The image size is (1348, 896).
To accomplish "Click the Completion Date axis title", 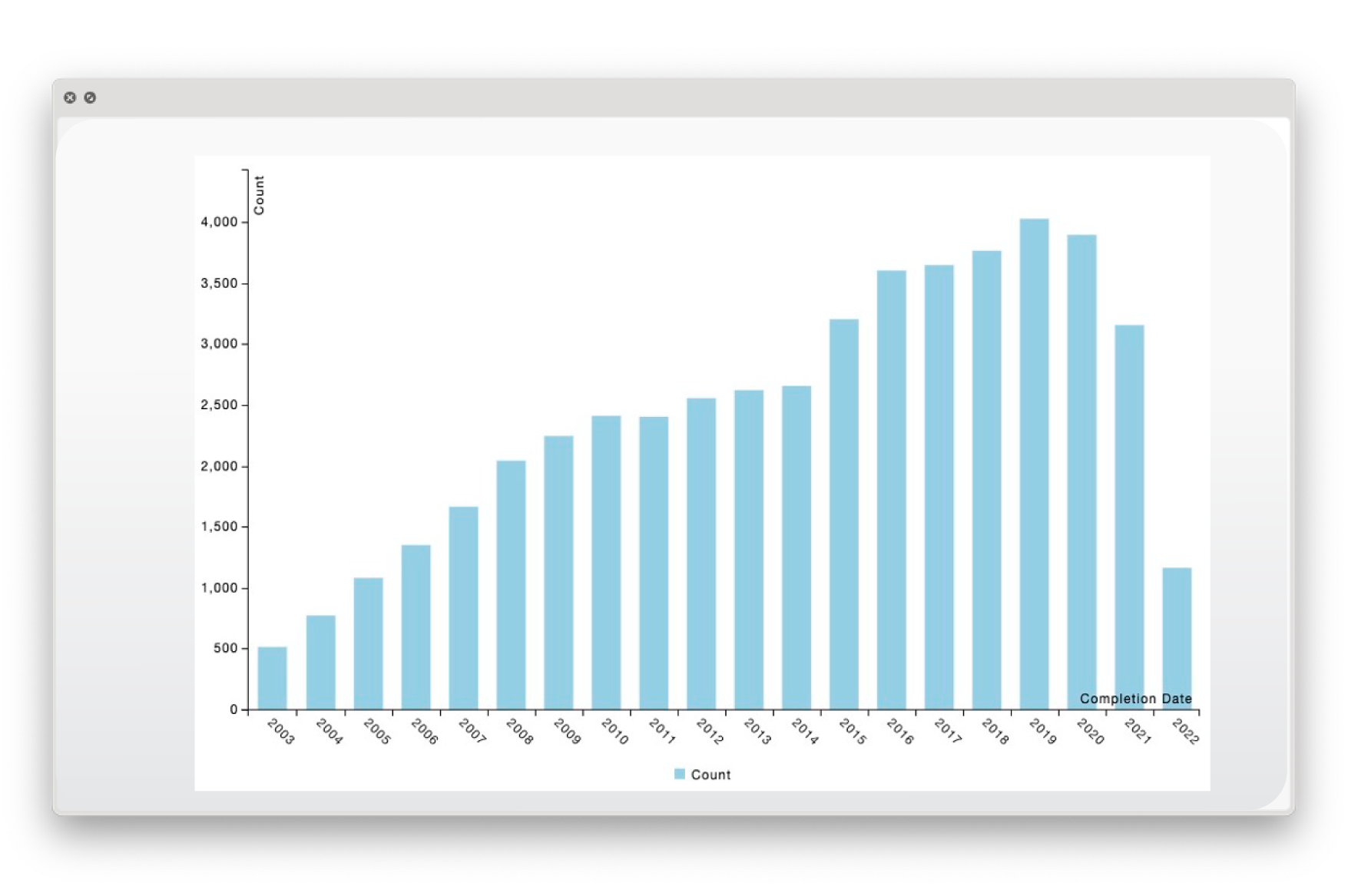I will click(x=1135, y=699).
